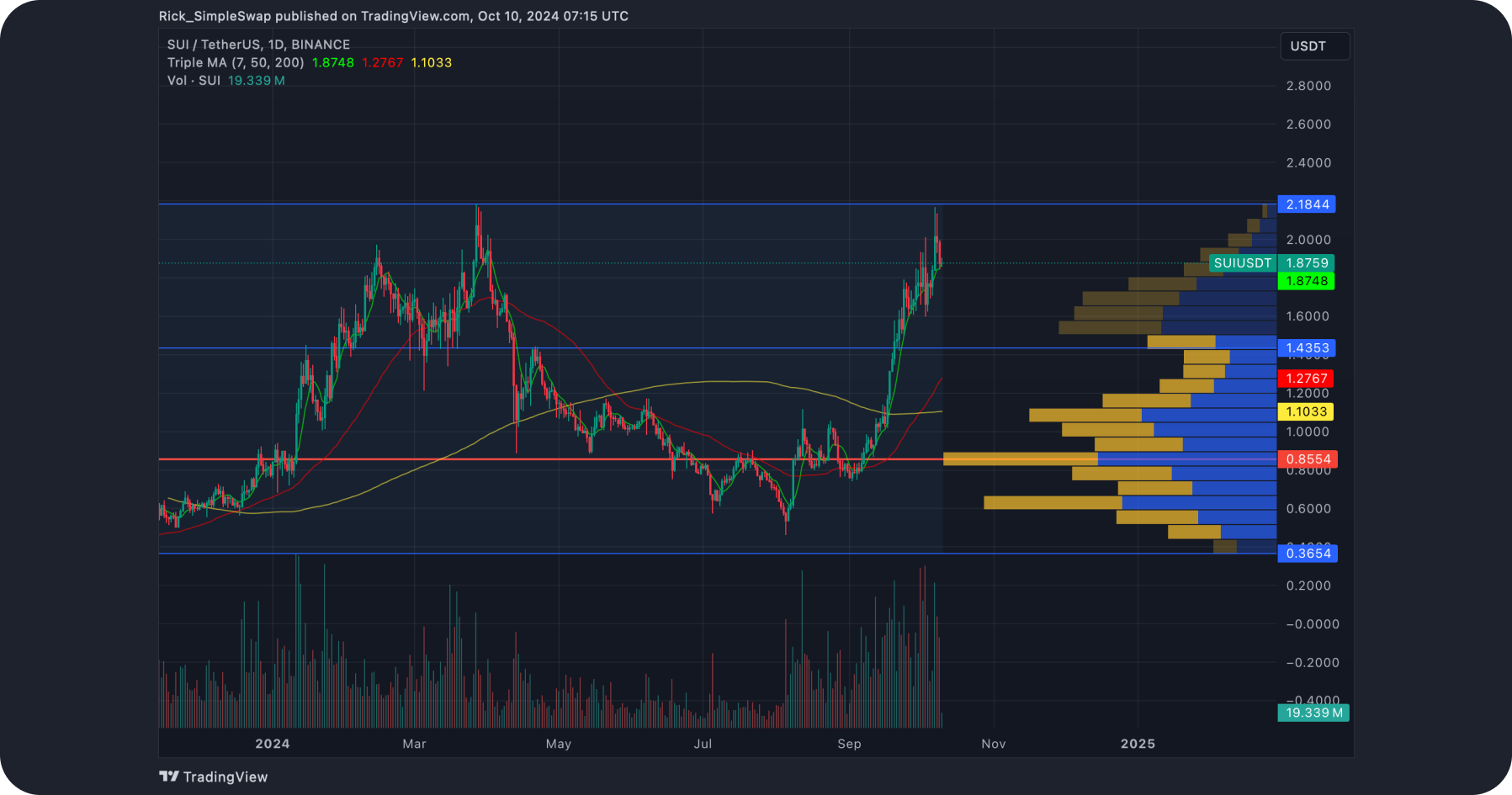Viewport: 1512px width, 795px height.
Task: Click the red 1.2767 price axis label
Action: click(1306, 379)
